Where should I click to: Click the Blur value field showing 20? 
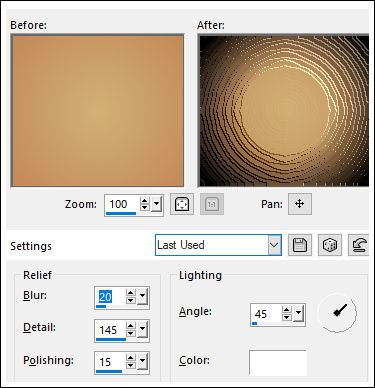click(110, 297)
